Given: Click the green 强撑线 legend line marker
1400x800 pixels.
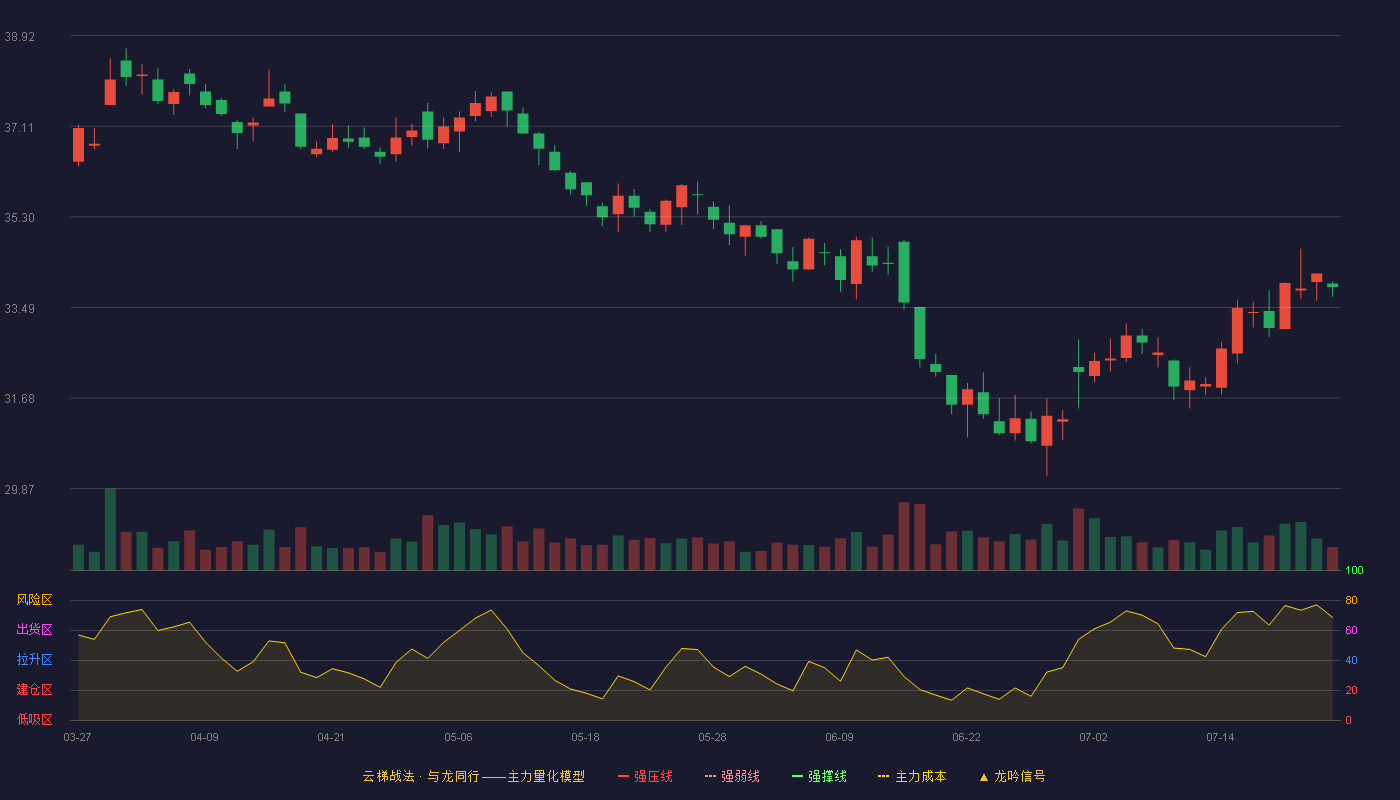Looking at the screenshot, I should click(797, 776).
